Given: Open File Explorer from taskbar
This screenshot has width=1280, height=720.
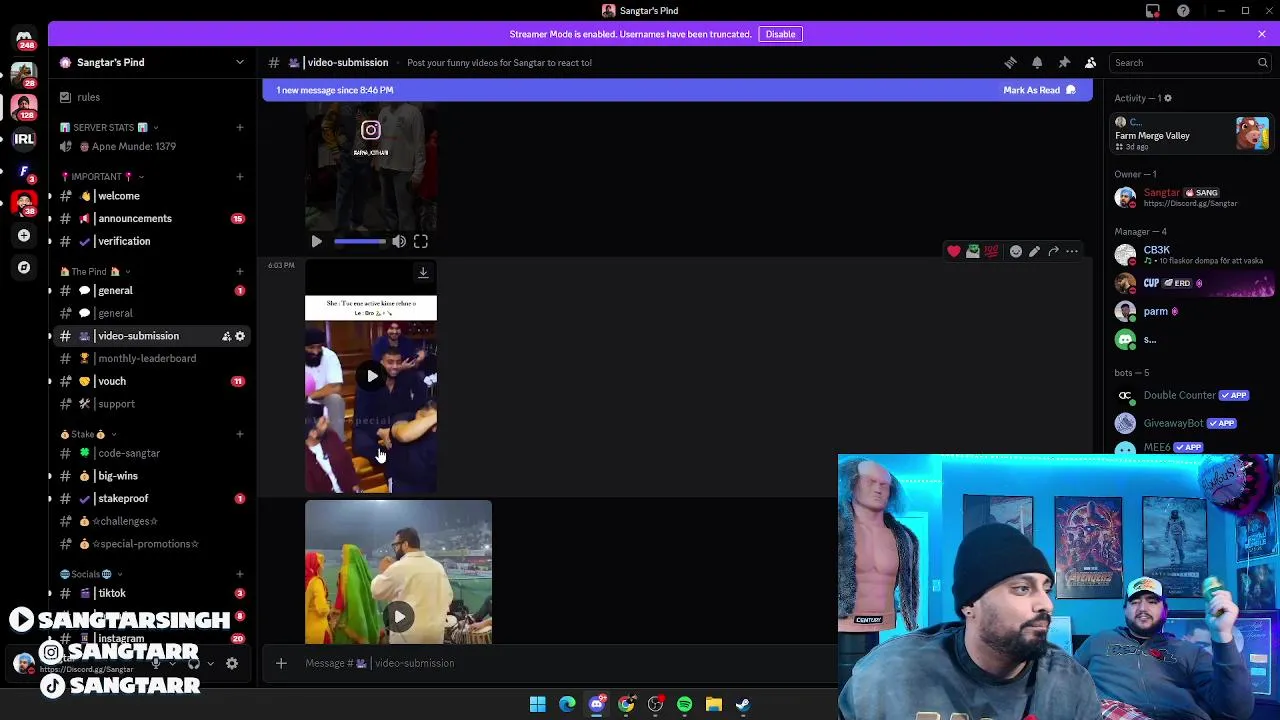Looking at the screenshot, I should (x=714, y=704).
